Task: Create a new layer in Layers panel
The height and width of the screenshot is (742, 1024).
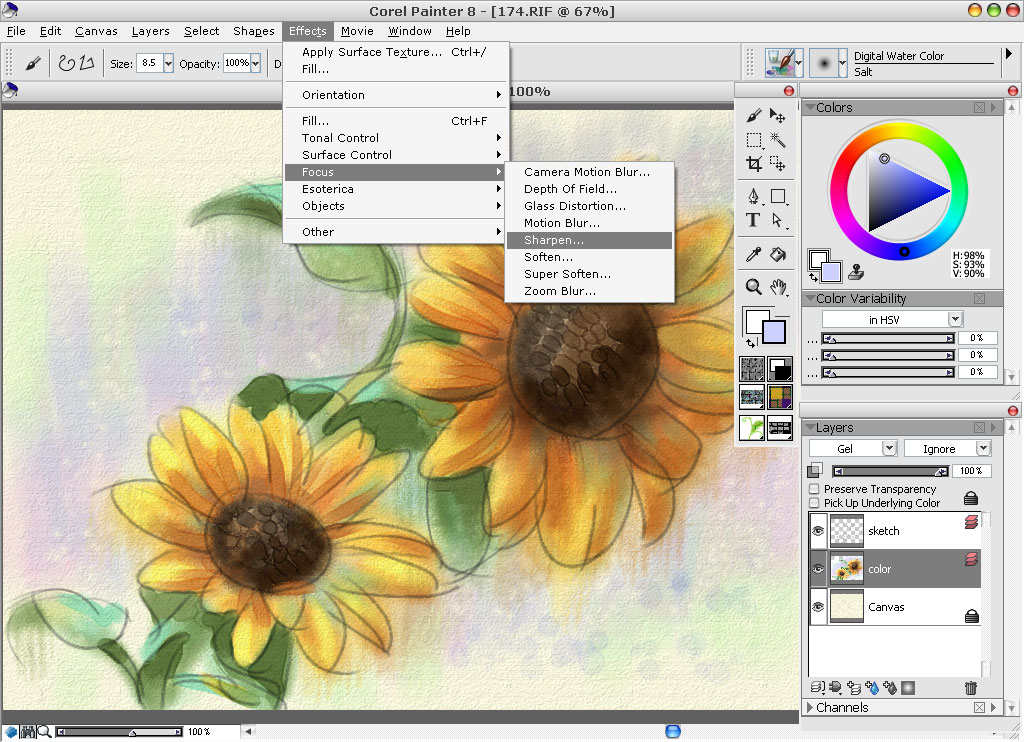Action: pos(854,687)
